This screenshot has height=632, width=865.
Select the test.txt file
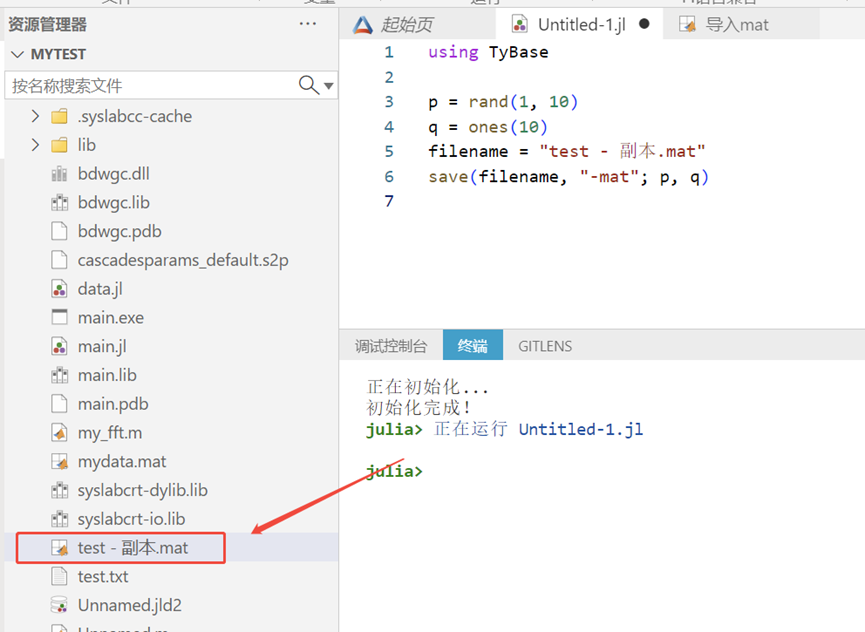tap(171, 576)
